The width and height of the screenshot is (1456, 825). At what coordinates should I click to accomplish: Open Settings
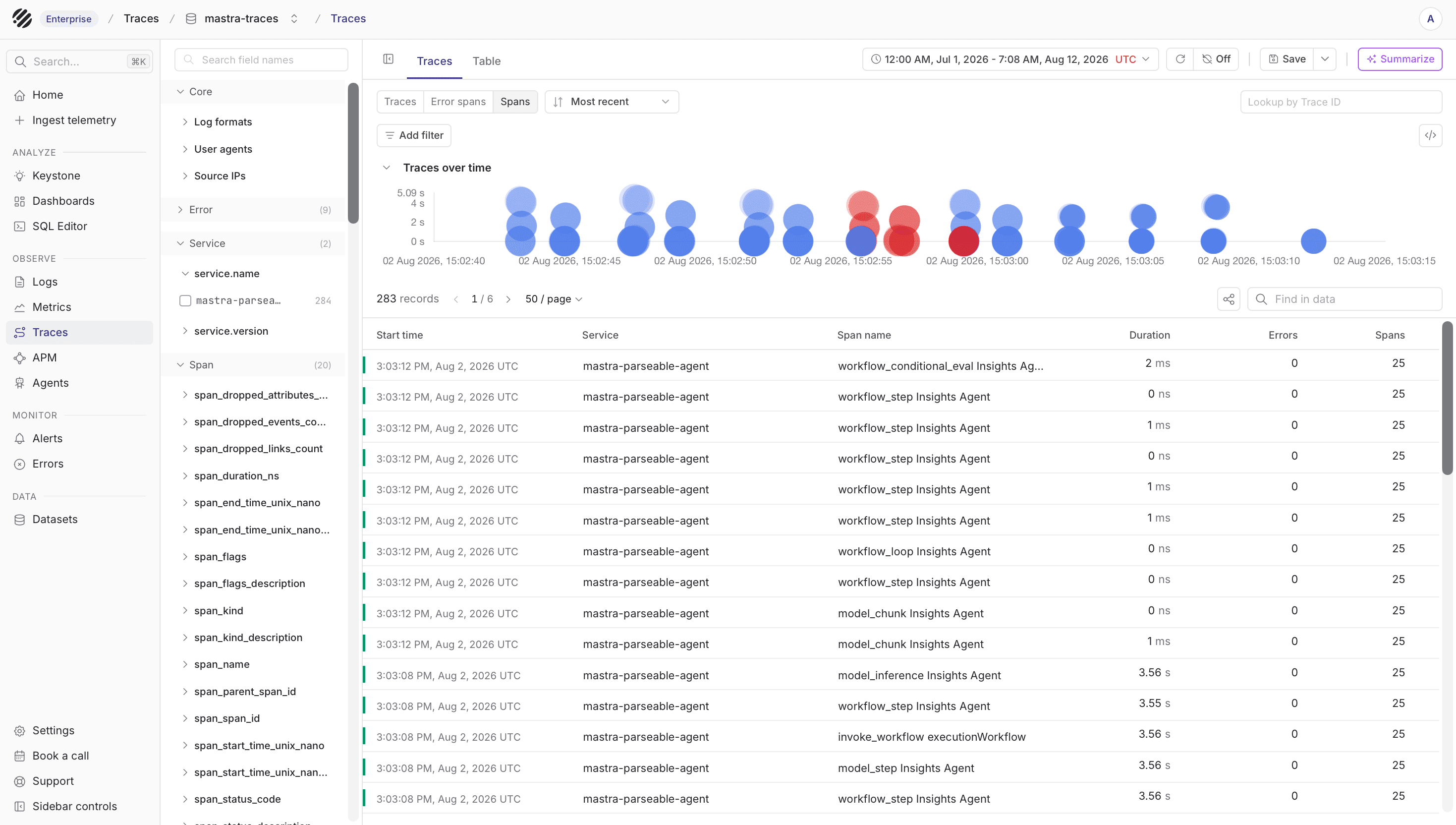click(x=79, y=730)
